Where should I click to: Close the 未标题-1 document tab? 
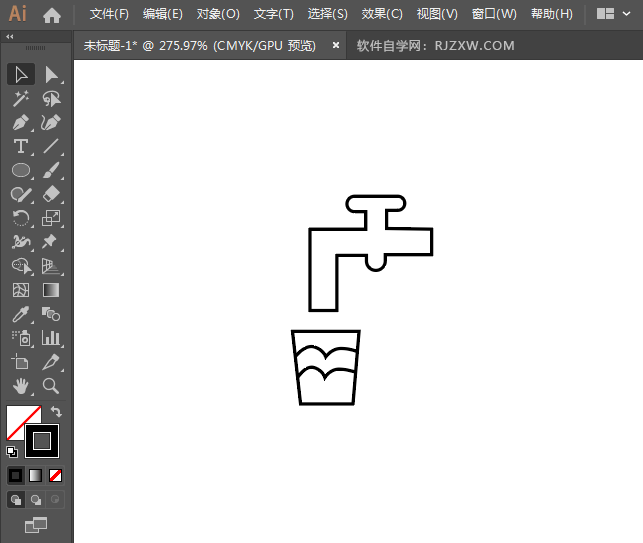coord(336,45)
